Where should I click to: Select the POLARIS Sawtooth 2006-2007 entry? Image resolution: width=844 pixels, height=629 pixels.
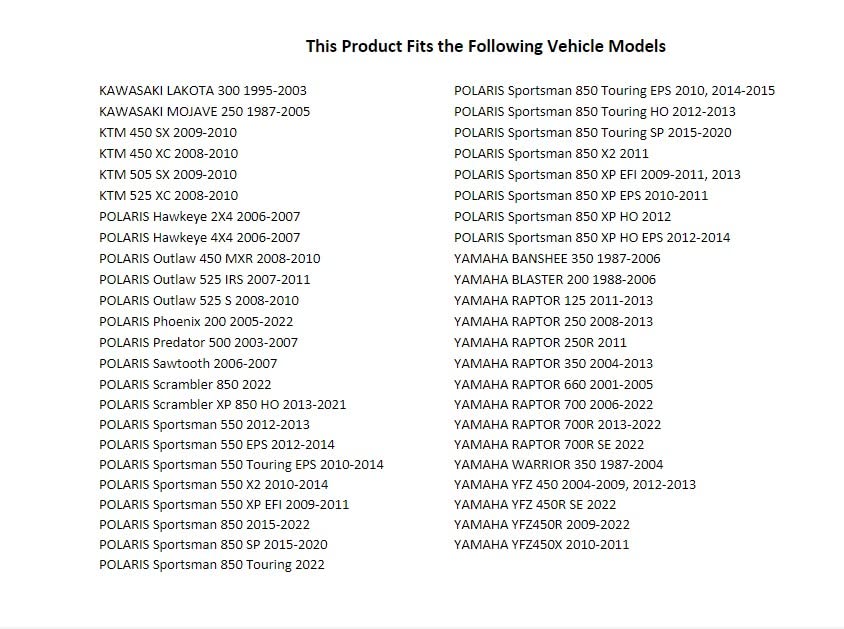[188, 363]
